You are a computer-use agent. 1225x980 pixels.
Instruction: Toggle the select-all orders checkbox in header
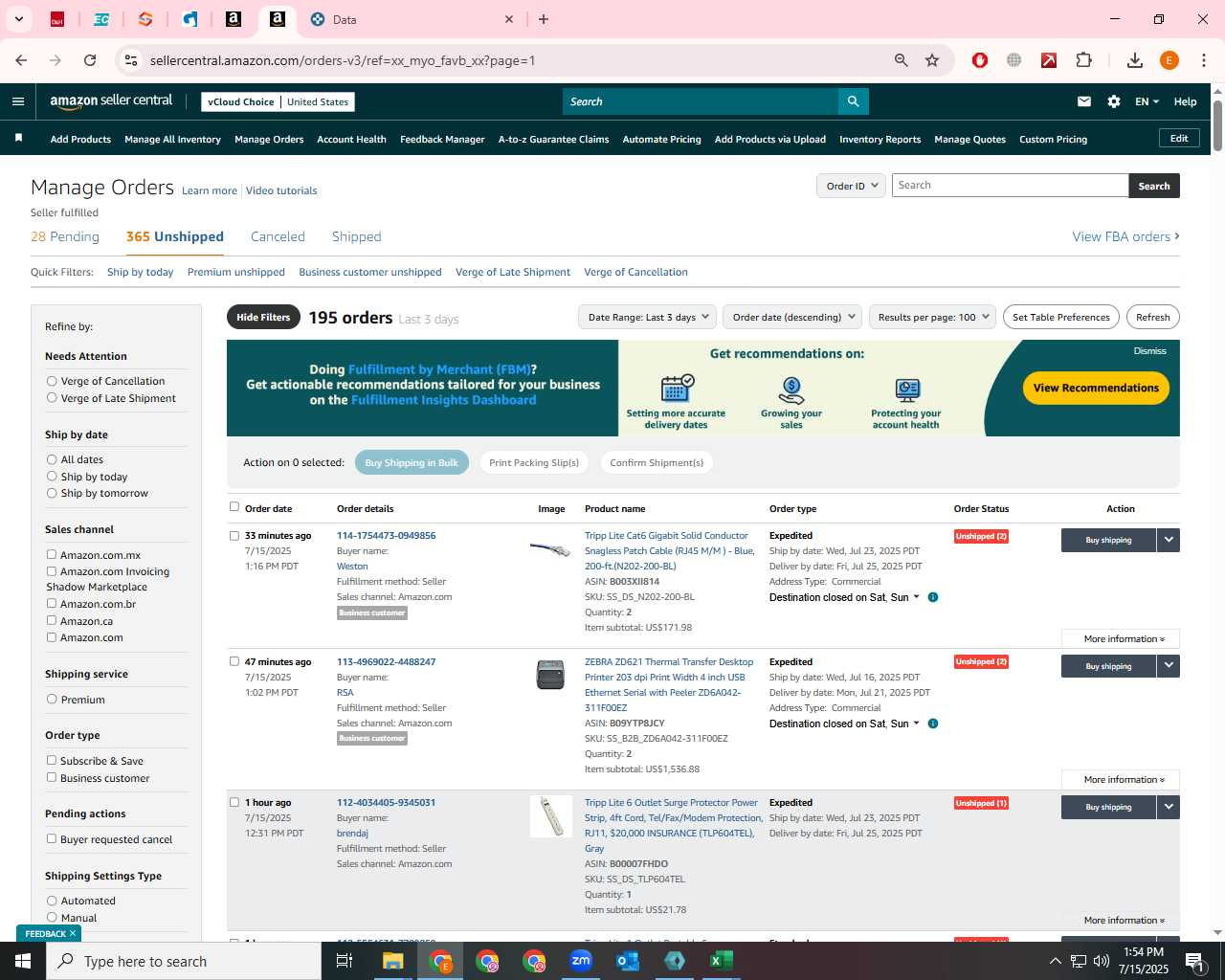pos(234,507)
